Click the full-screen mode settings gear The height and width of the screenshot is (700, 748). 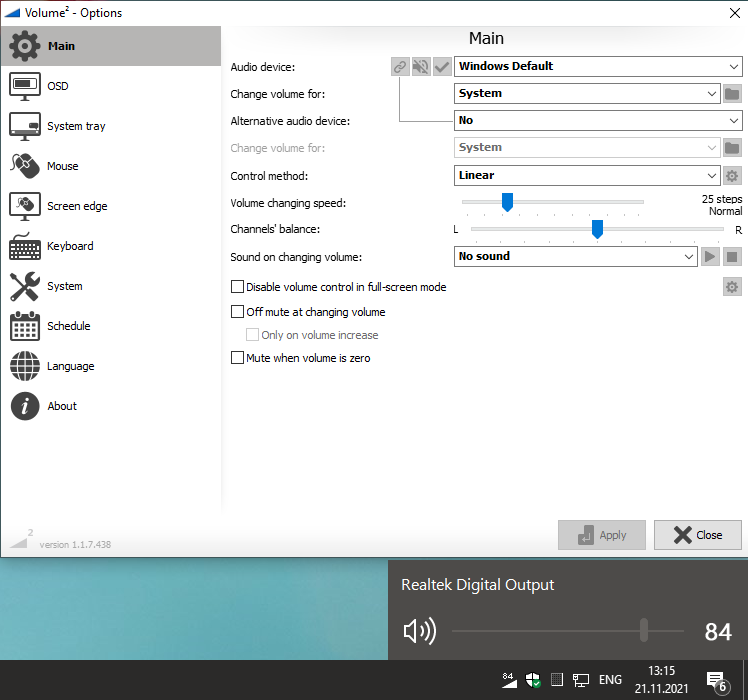click(732, 288)
